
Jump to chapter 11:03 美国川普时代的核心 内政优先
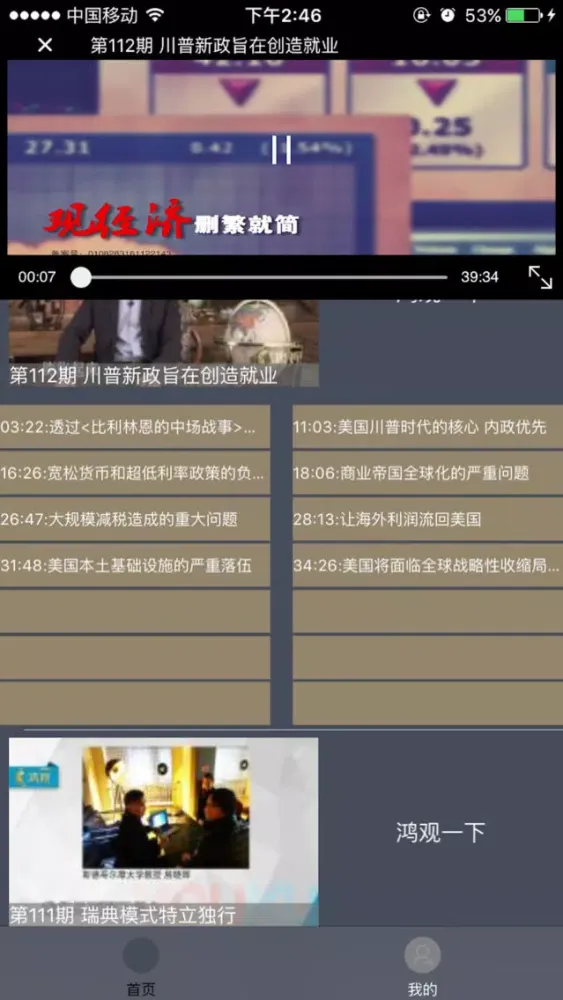pyautogui.click(x=428, y=427)
